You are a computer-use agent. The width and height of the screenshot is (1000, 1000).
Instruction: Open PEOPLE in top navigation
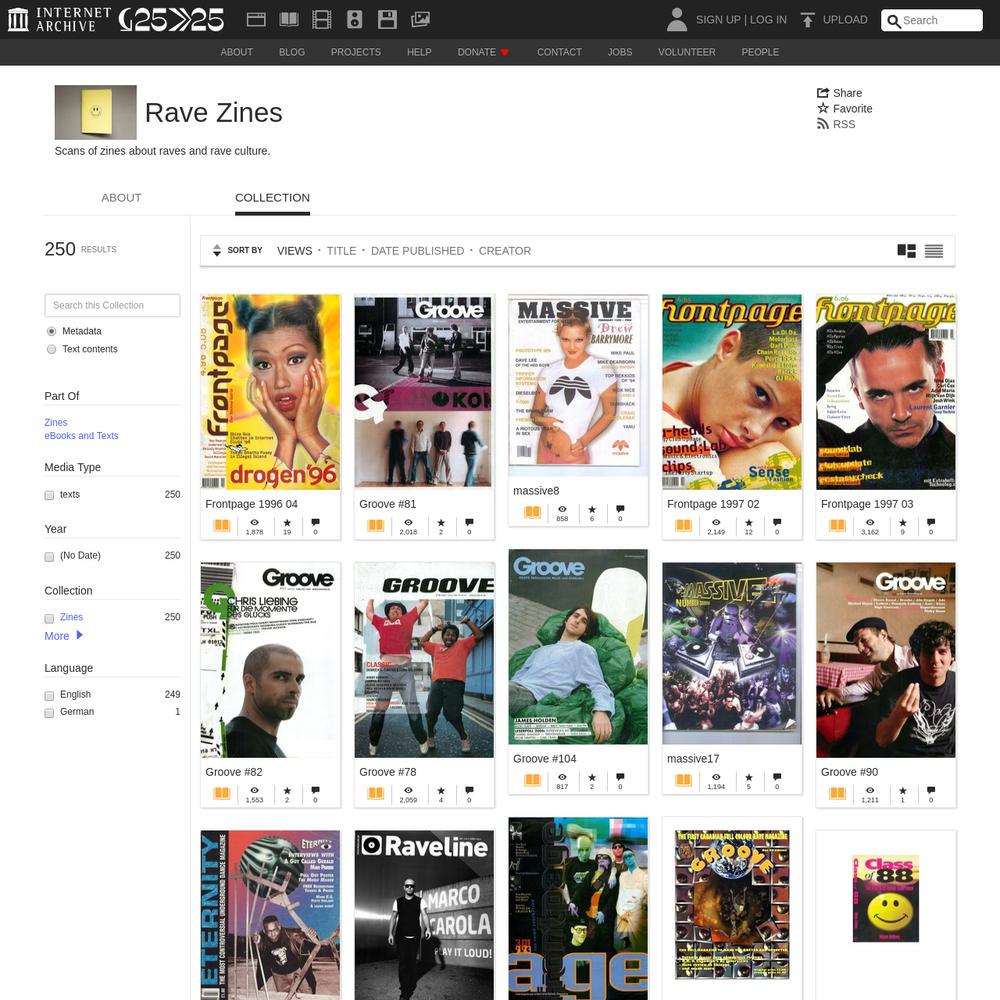click(x=760, y=52)
